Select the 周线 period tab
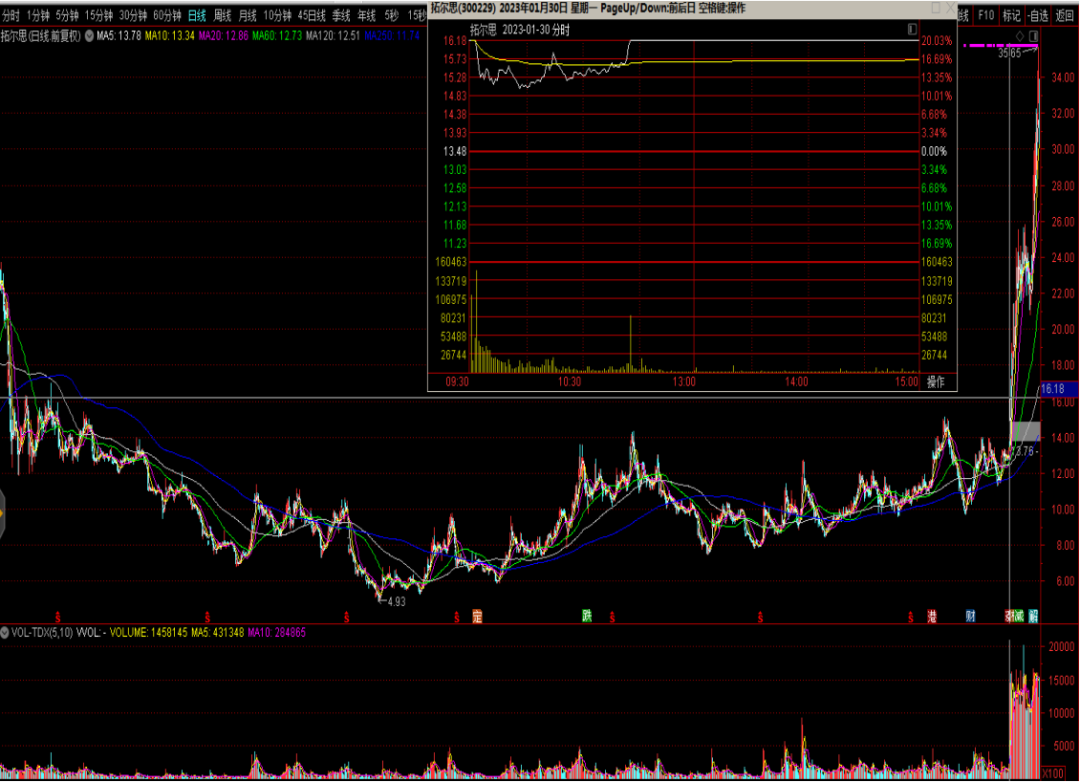1080x782 pixels. click(x=222, y=15)
